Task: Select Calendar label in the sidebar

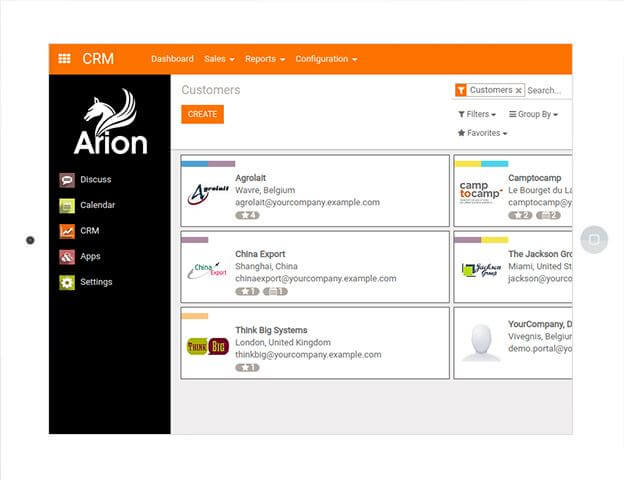Action: point(98,205)
